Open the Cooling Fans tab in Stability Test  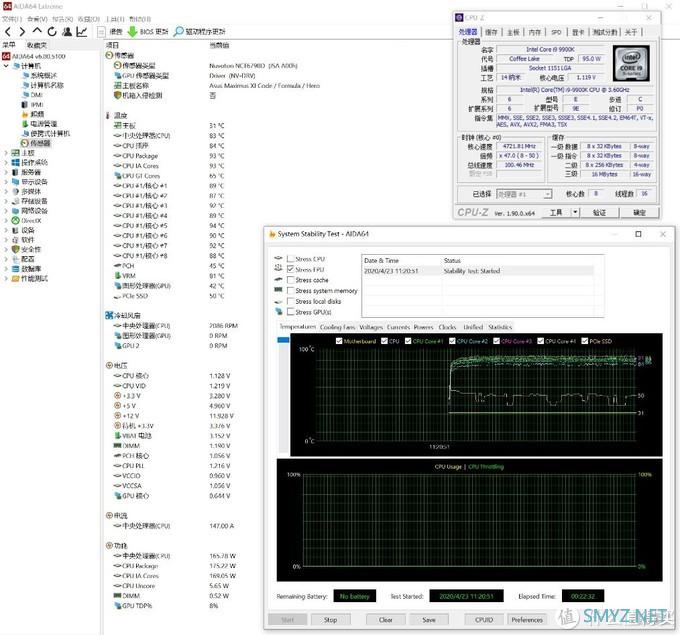click(337, 327)
